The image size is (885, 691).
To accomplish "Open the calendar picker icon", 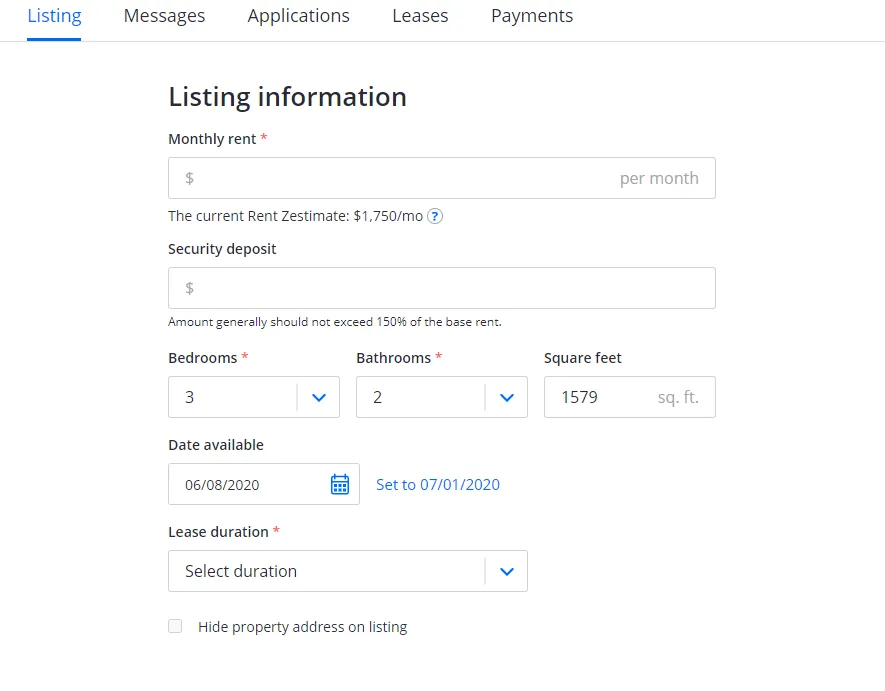I will [x=340, y=485].
